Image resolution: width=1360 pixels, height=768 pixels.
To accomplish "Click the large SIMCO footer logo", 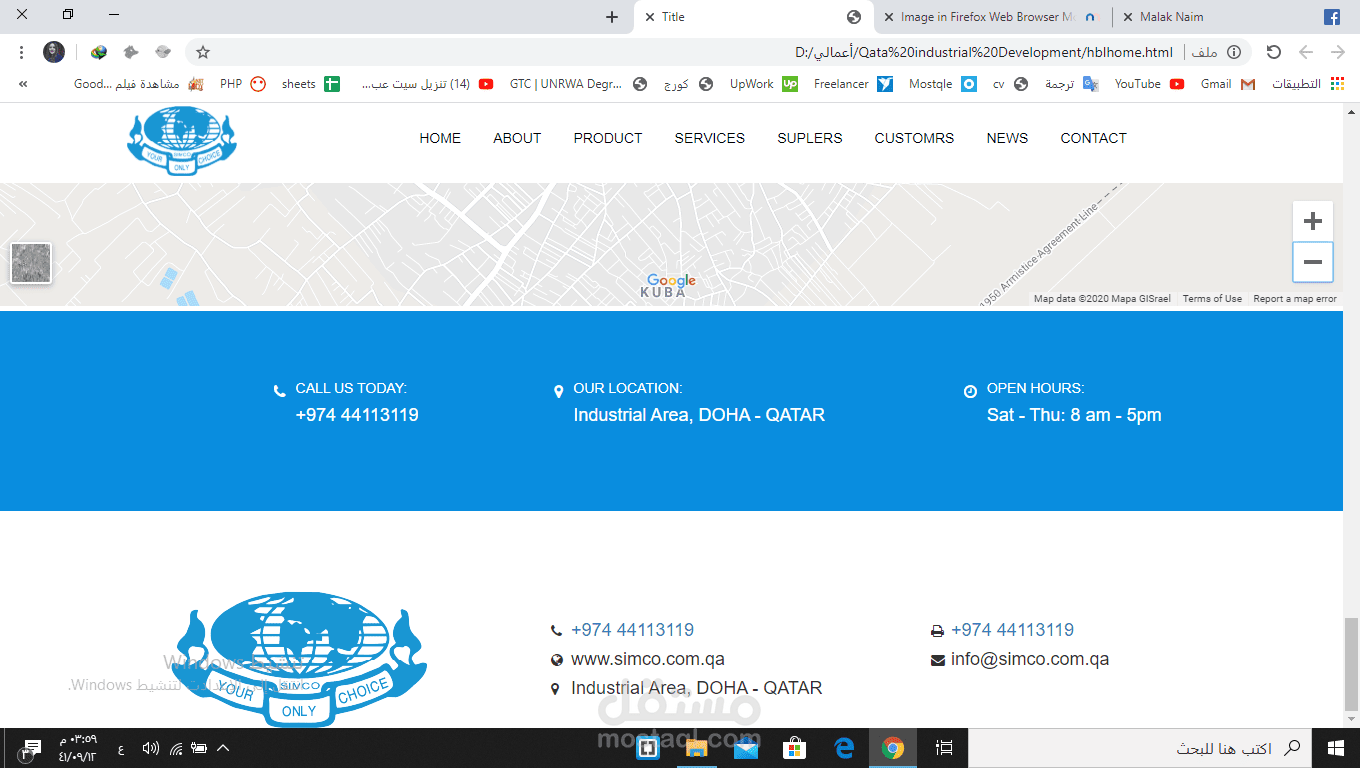I will (x=300, y=658).
